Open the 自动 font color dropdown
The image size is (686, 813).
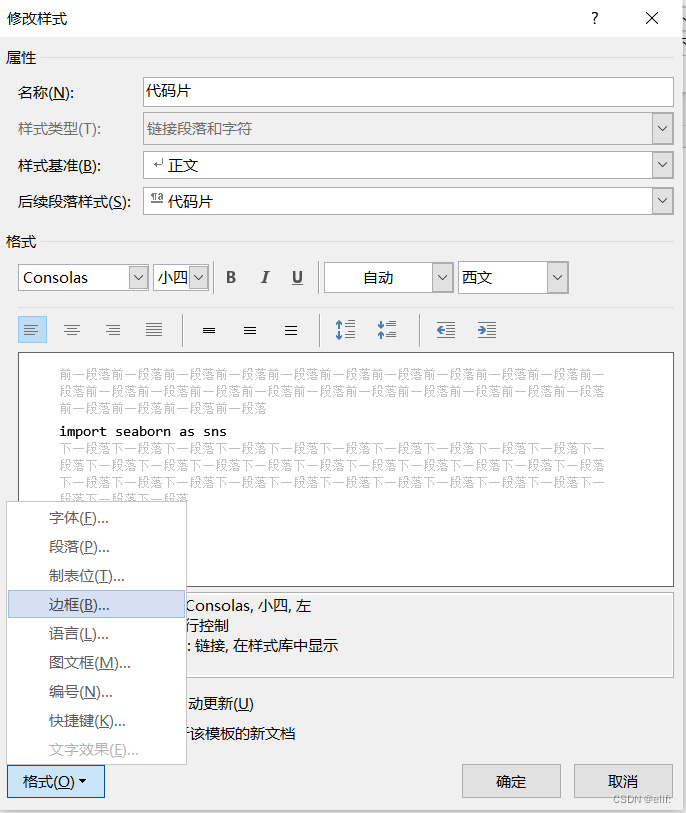pyautogui.click(x=442, y=277)
